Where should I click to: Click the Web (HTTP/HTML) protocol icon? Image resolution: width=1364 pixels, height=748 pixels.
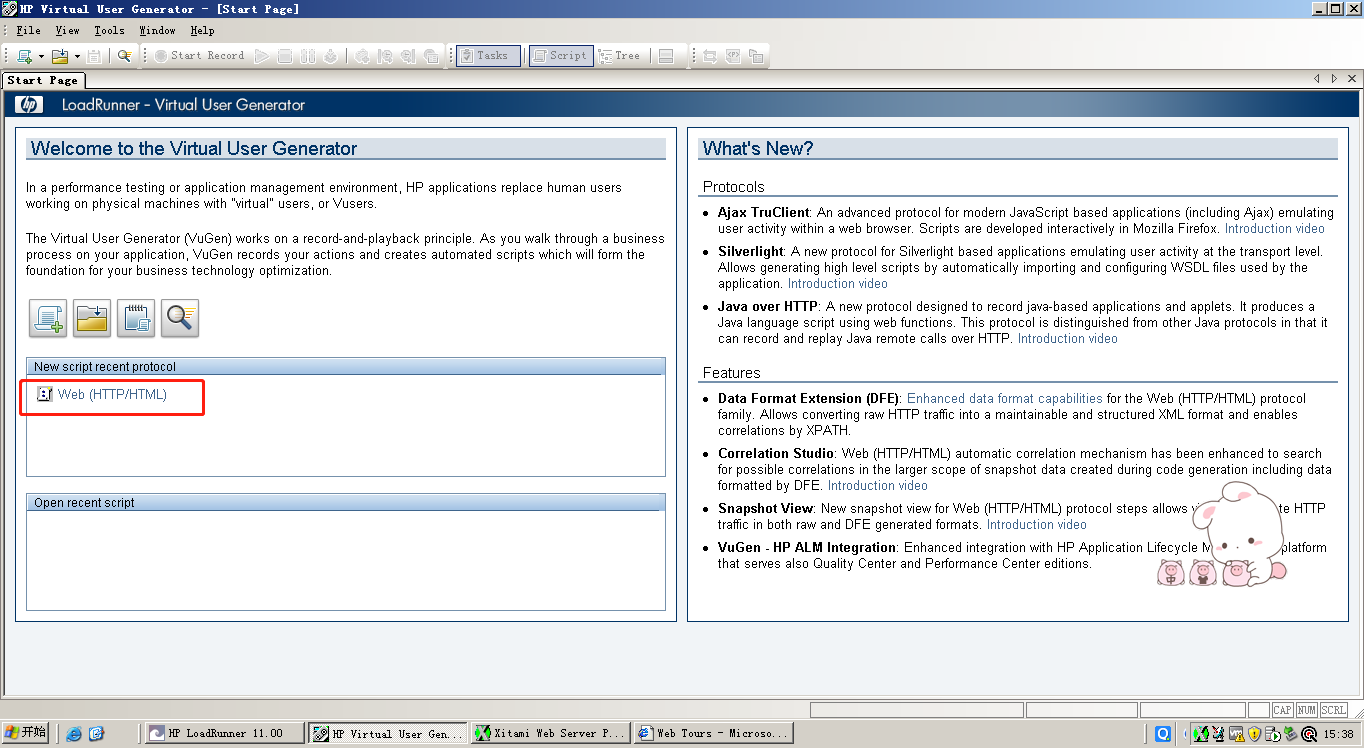tap(44, 395)
